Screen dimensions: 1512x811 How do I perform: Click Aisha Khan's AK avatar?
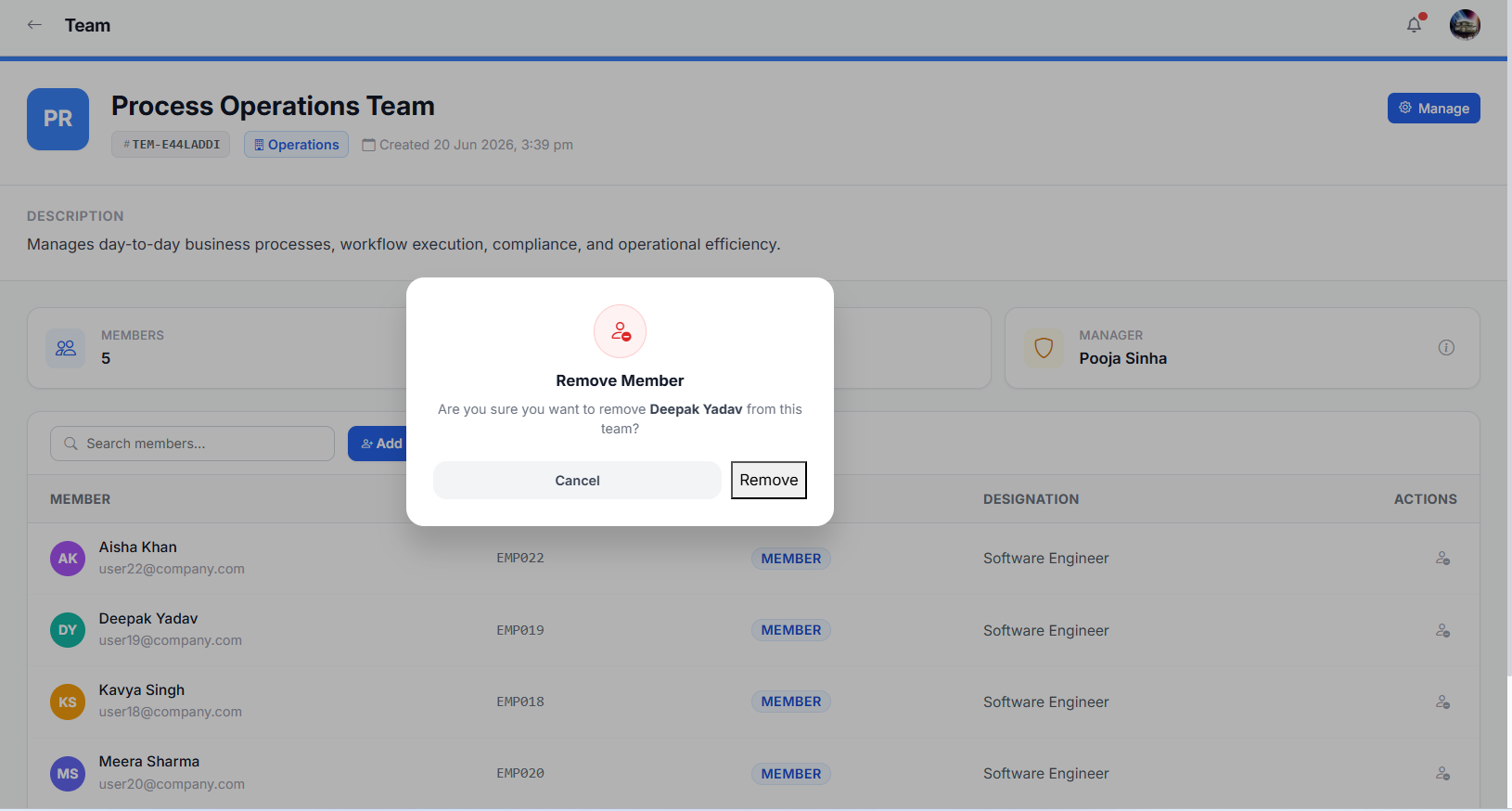(68, 559)
